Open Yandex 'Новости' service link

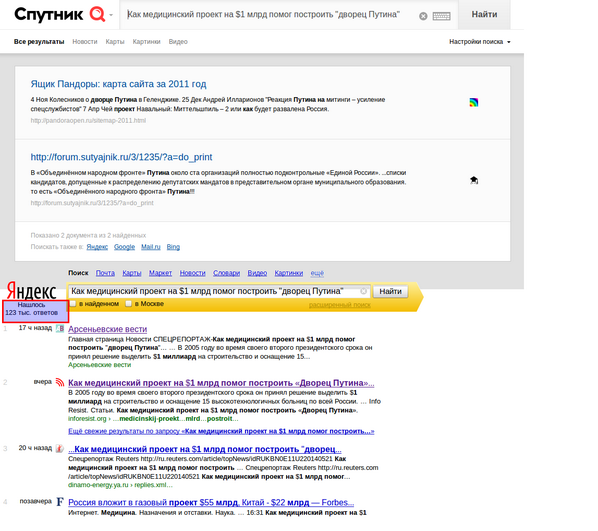(x=193, y=273)
